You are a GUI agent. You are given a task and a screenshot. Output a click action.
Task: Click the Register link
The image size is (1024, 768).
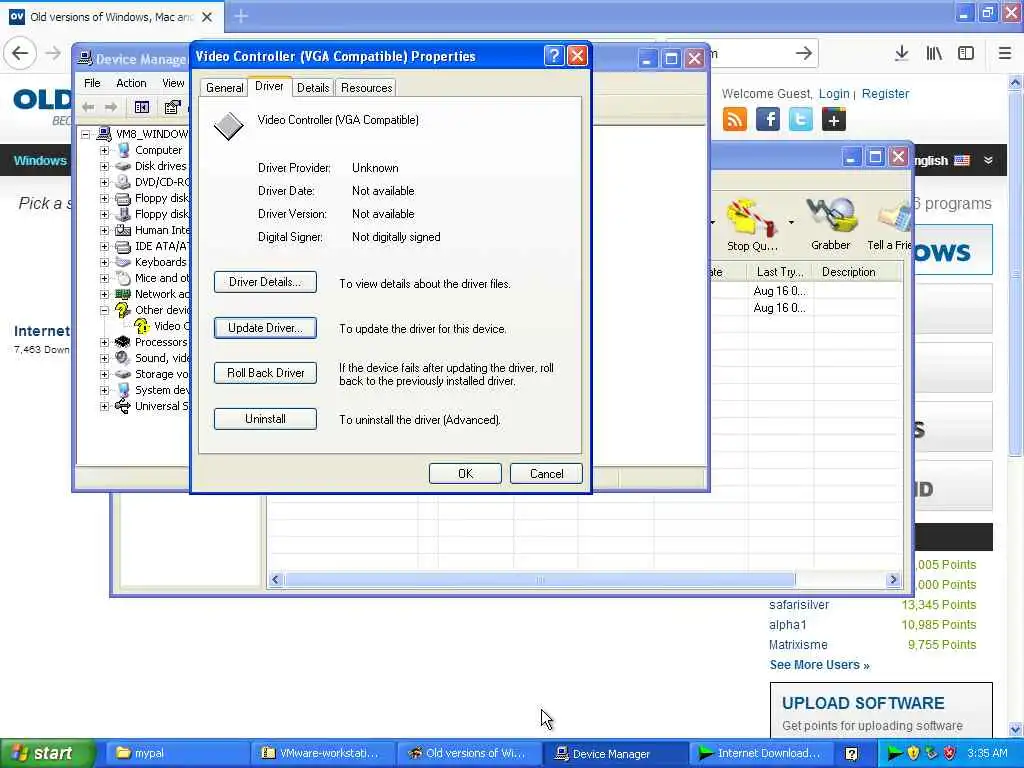pos(885,94)
